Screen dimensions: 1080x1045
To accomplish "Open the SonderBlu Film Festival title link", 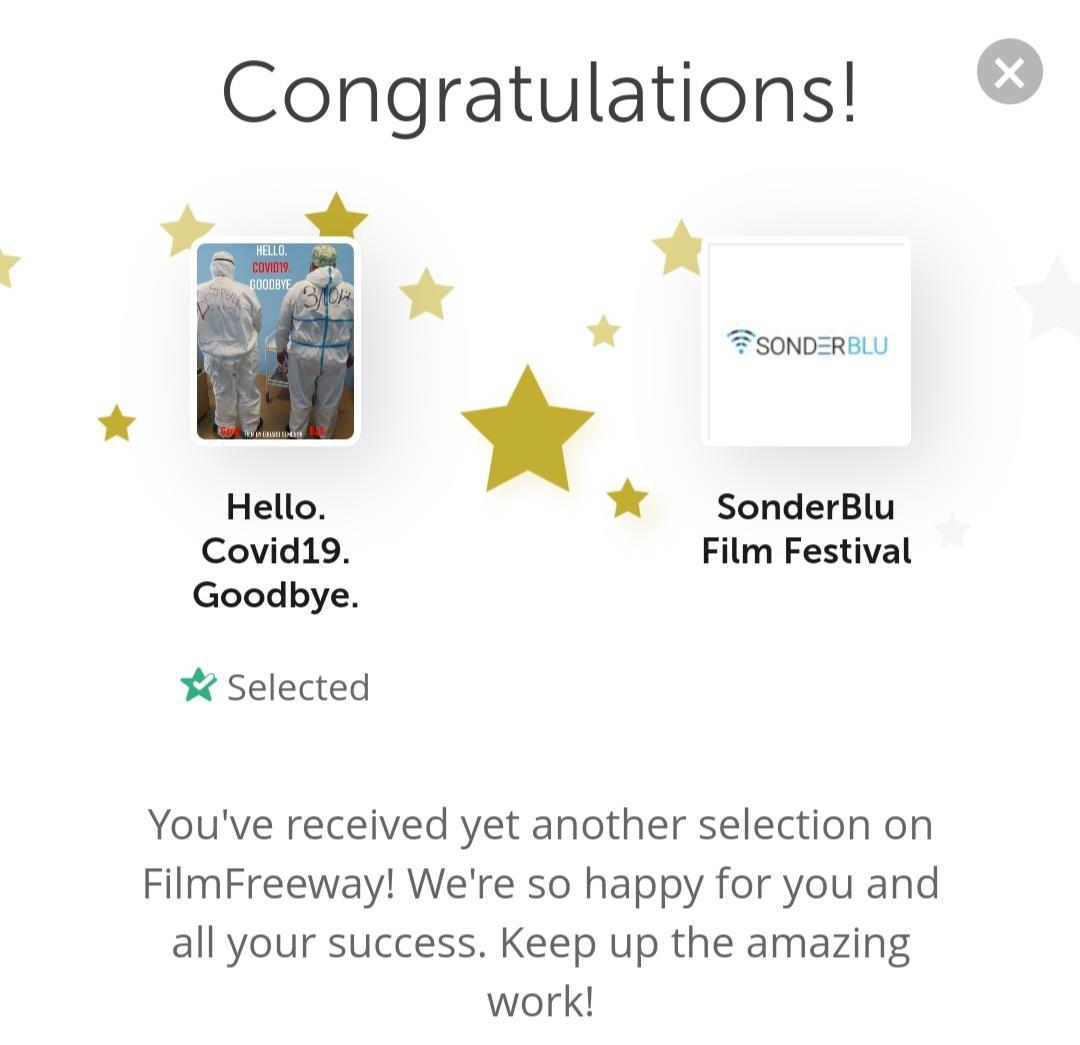I will point(806,529).
